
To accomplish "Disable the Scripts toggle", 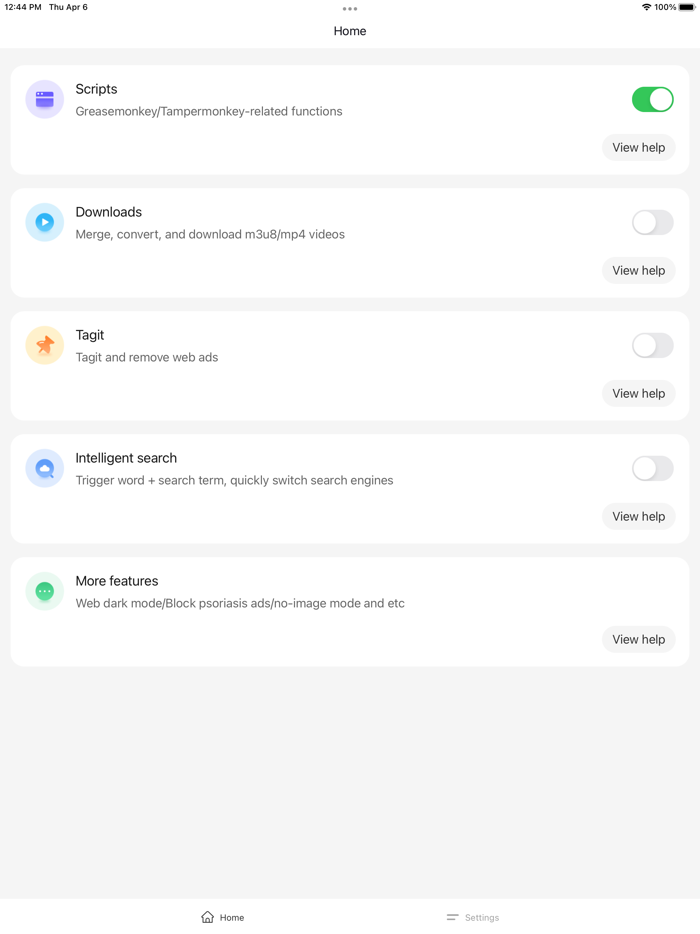I will (x=652, y=100).
